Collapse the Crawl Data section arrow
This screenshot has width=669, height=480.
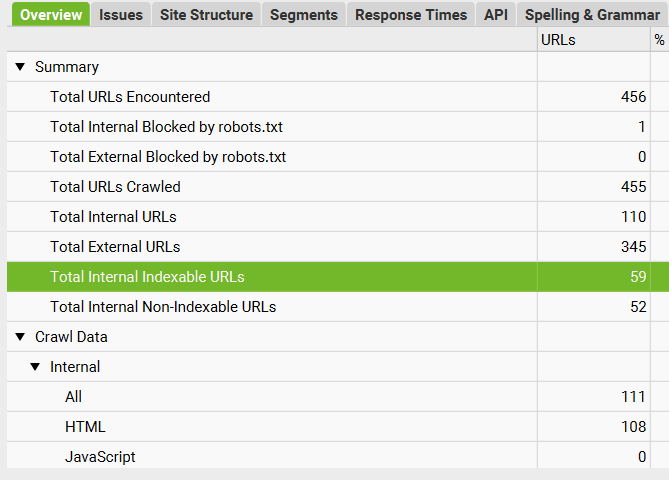[20, 337]
